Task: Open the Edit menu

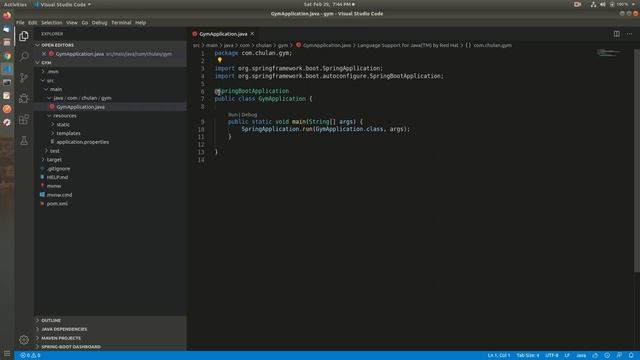Action: coord(33,23)
